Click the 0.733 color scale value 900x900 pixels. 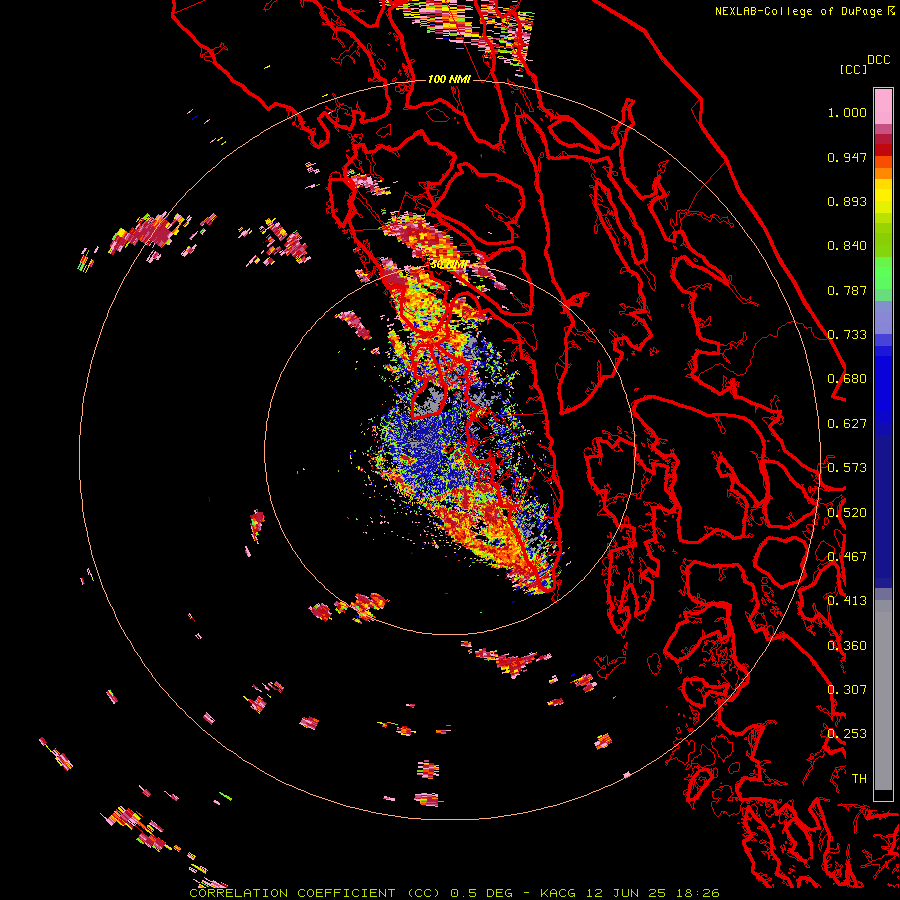847,335
